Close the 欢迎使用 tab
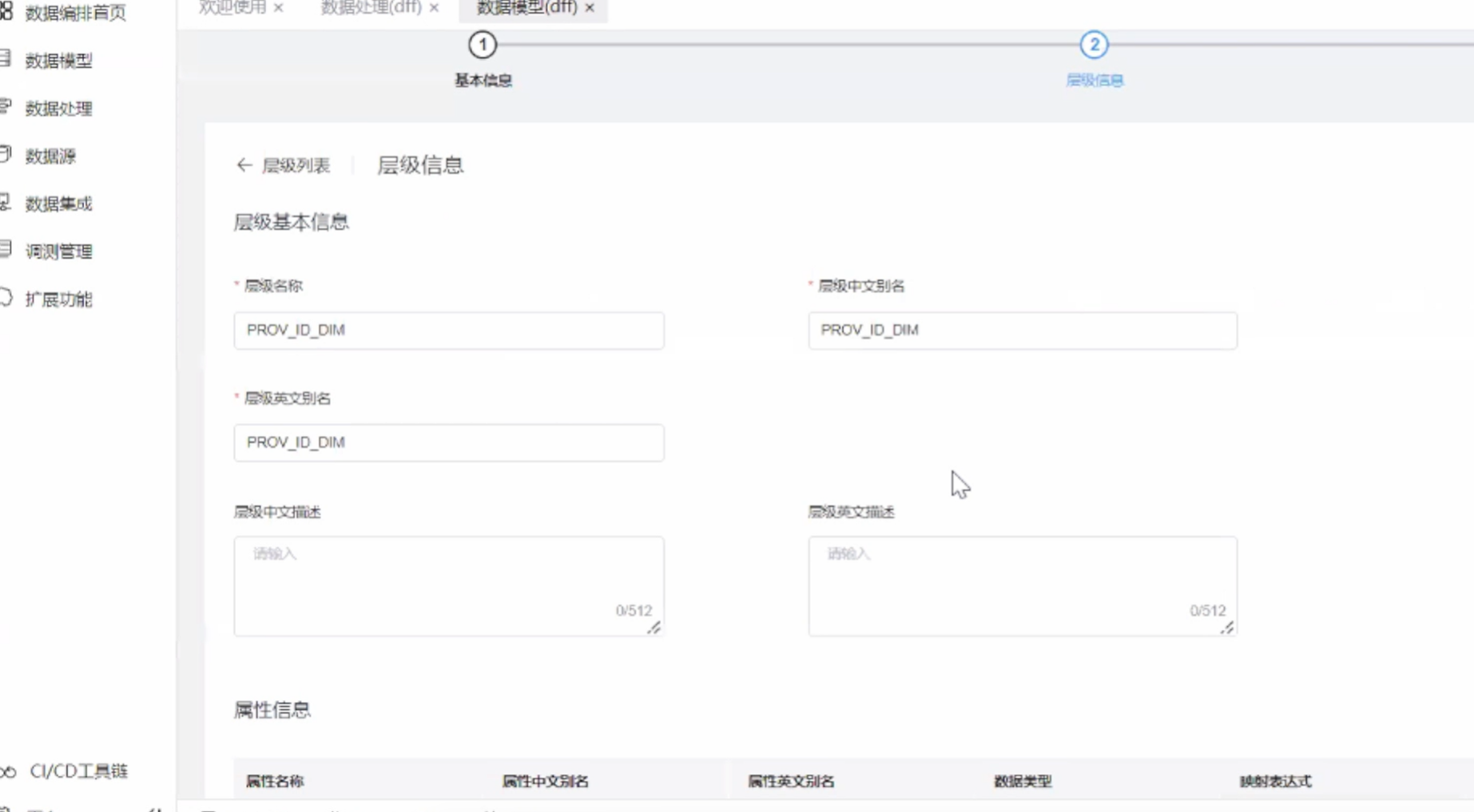The image size is (1474, 812). (278, 8)
